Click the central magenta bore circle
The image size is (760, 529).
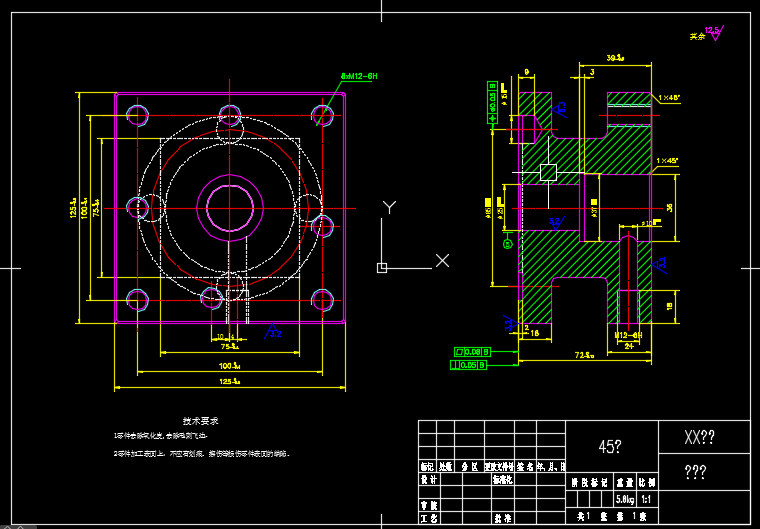[x=229, y=207]
